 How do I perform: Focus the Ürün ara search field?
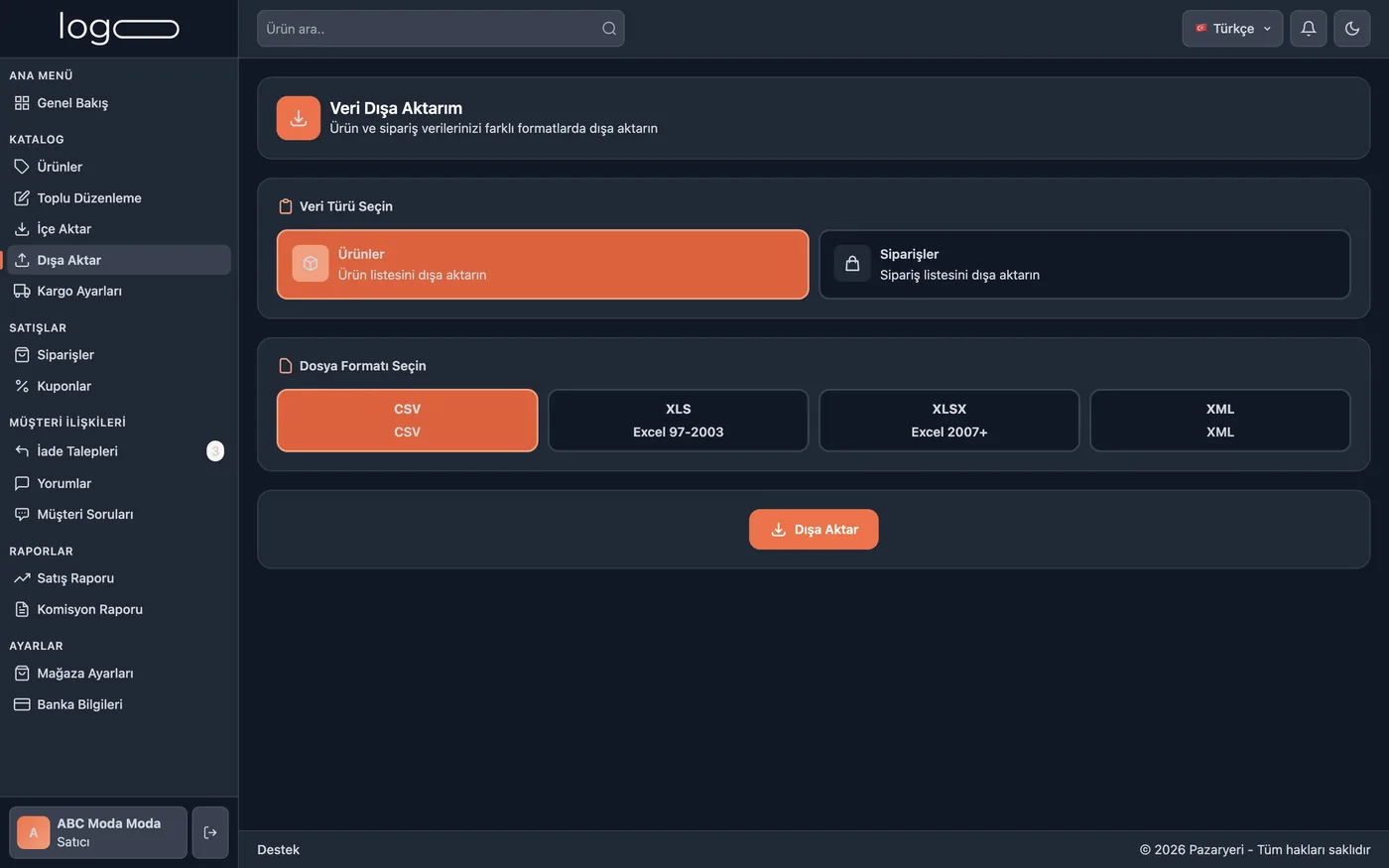pyautogui.click(x=441, y=29)
